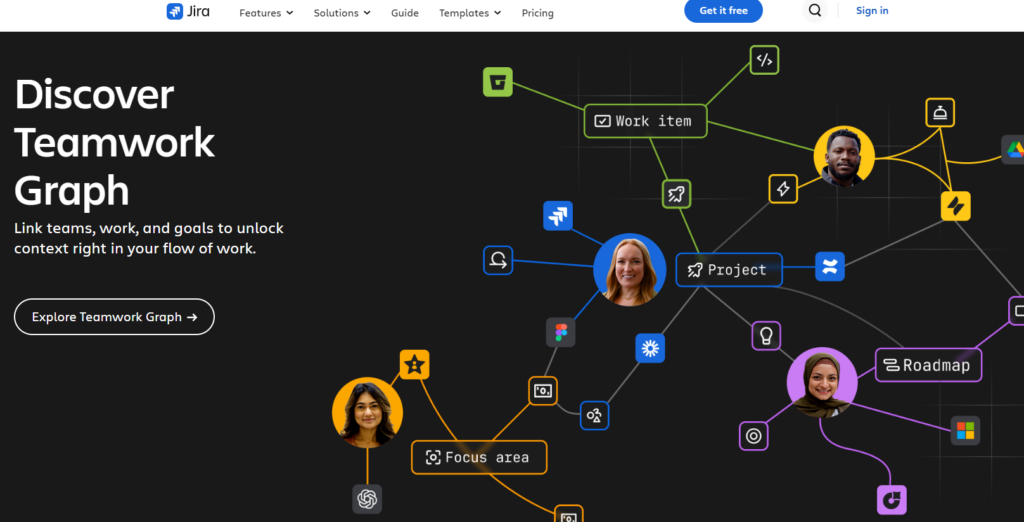Screen dimensions: 1024x522
Task: Click the Jira logo in the header
Action: coord(188,12)
